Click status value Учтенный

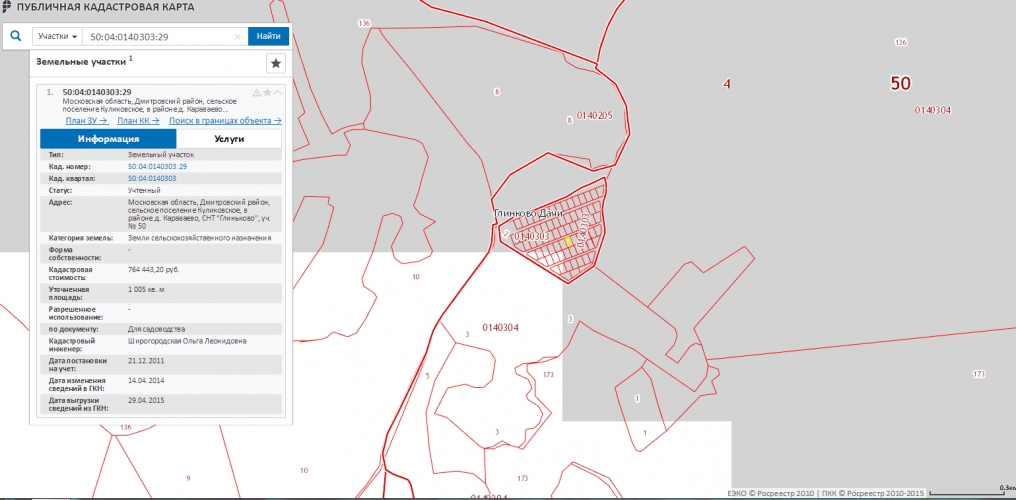[x=144, y=191]
